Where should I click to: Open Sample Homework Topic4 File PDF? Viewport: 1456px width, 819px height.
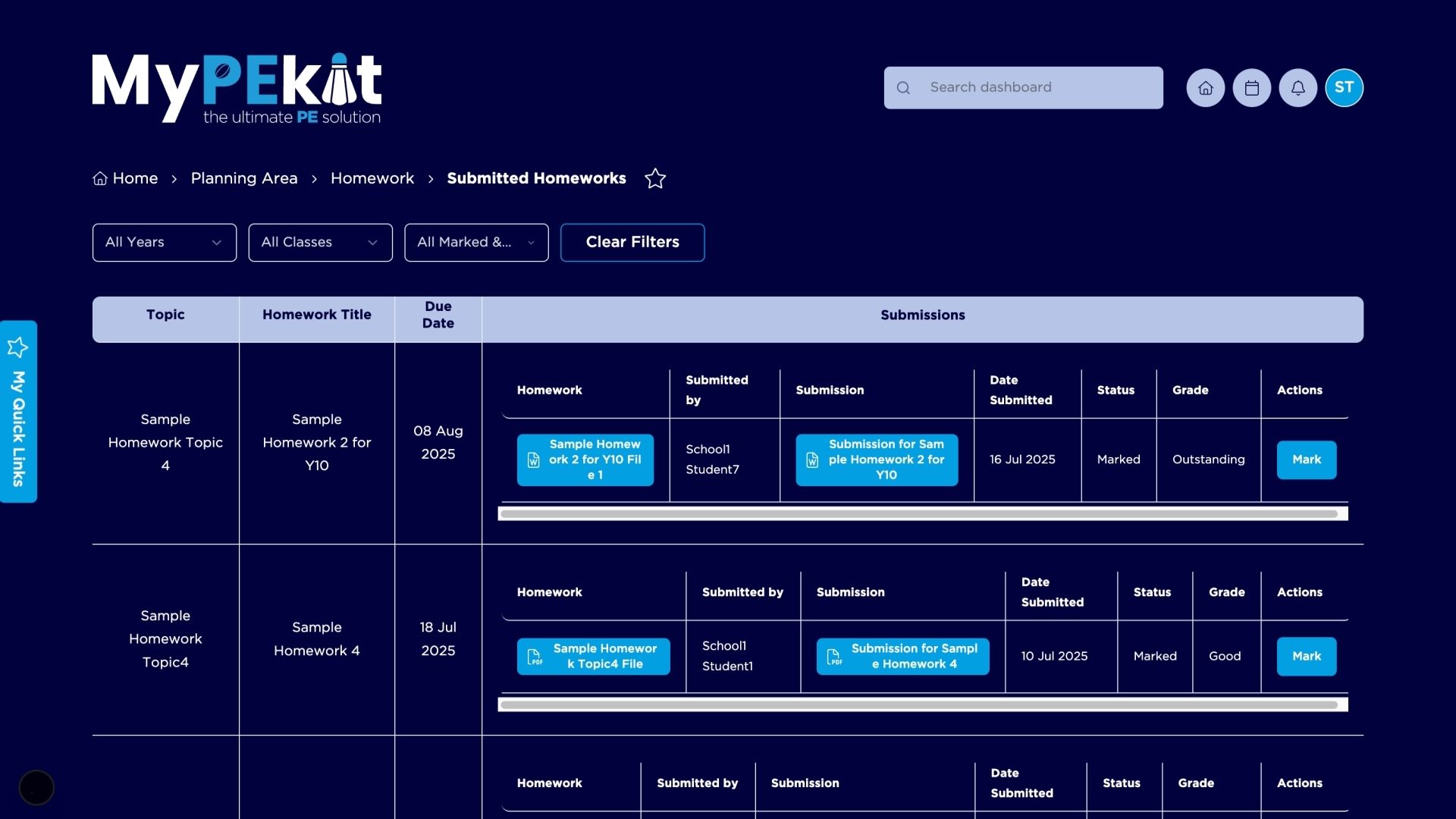click(593, 656)
